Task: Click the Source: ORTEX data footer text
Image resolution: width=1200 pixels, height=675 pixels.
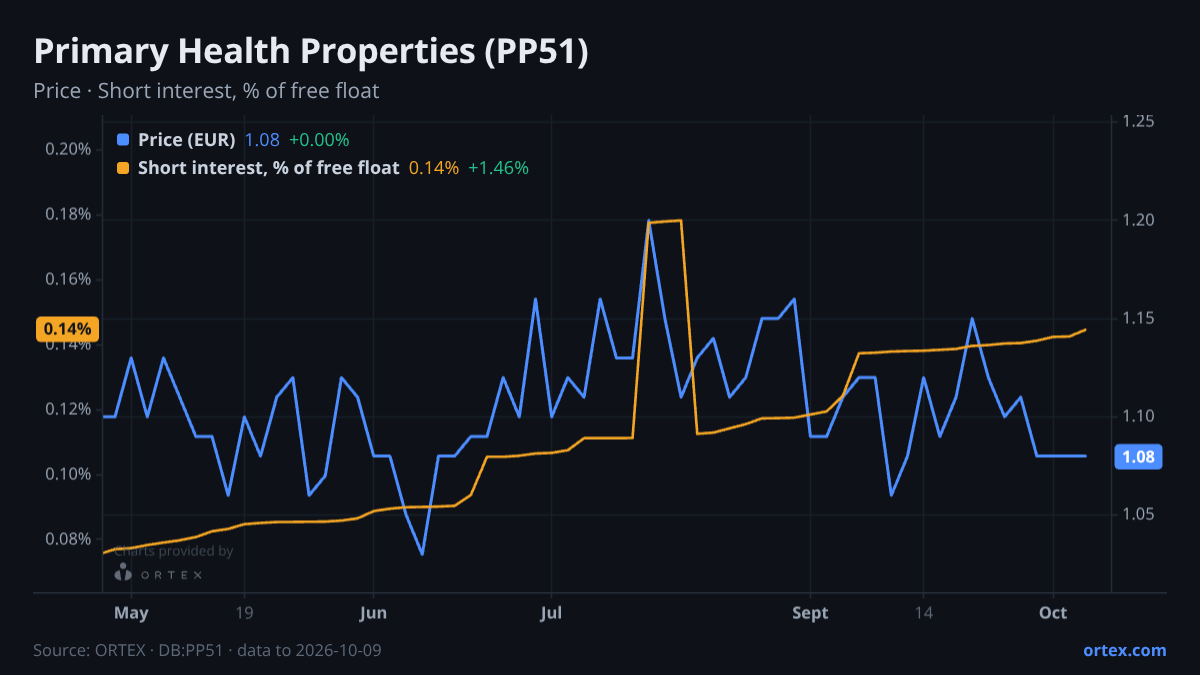Action: point(207,650)
